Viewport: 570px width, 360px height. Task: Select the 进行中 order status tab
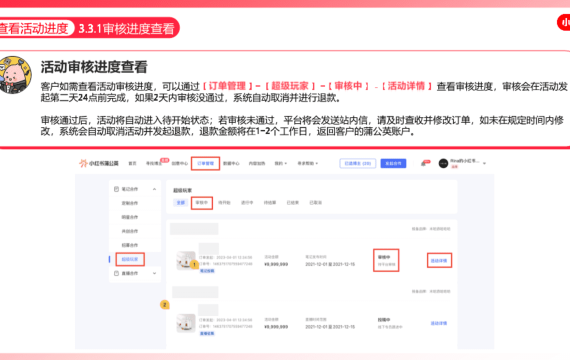(247, 203)
